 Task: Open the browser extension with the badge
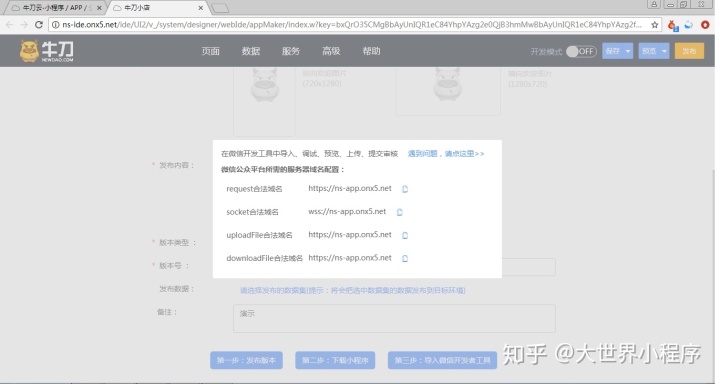673,25
